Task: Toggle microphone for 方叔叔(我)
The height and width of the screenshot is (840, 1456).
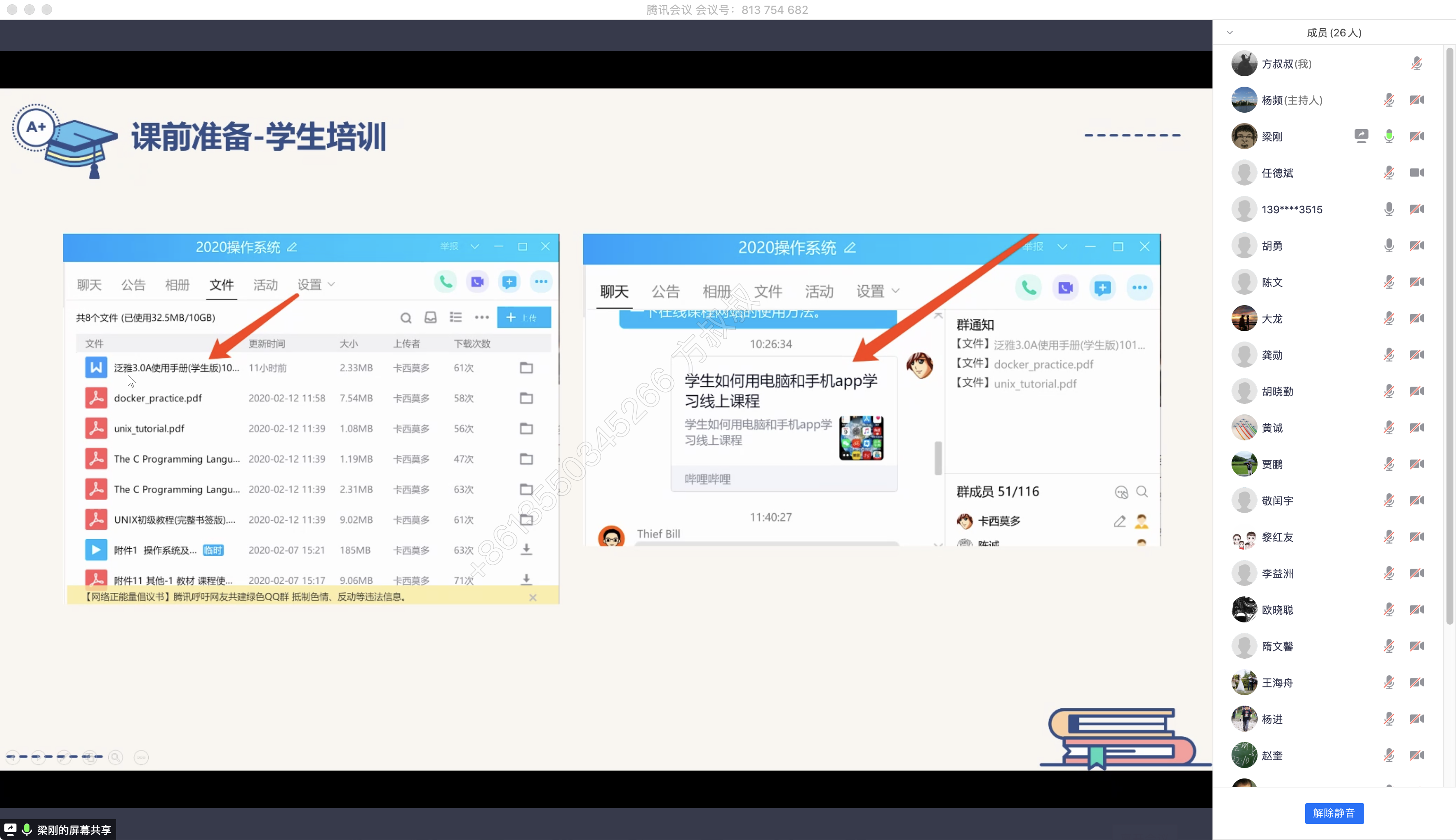Action: coord(1417,63)
